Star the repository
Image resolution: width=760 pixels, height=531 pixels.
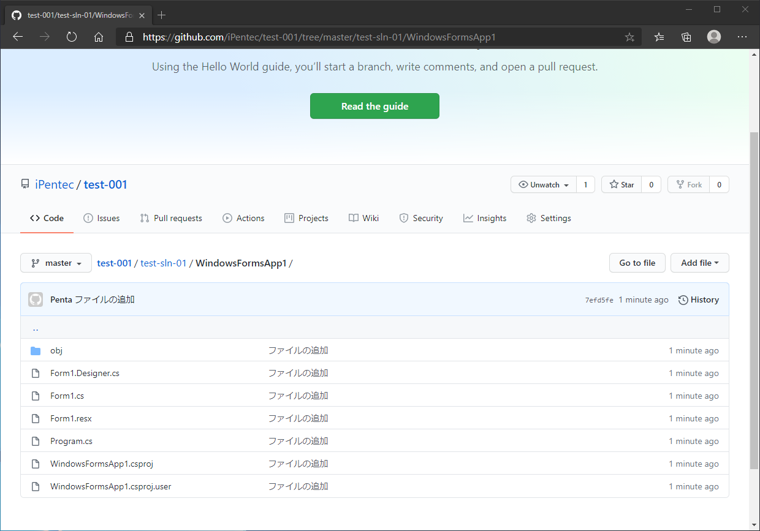click(621, 185)
